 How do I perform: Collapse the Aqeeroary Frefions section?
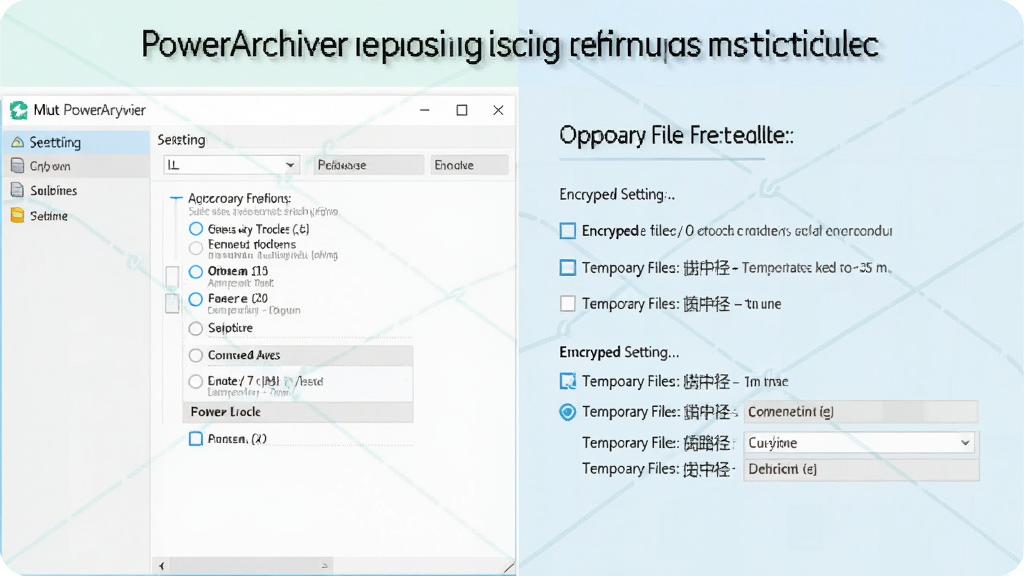coord(176,197)
